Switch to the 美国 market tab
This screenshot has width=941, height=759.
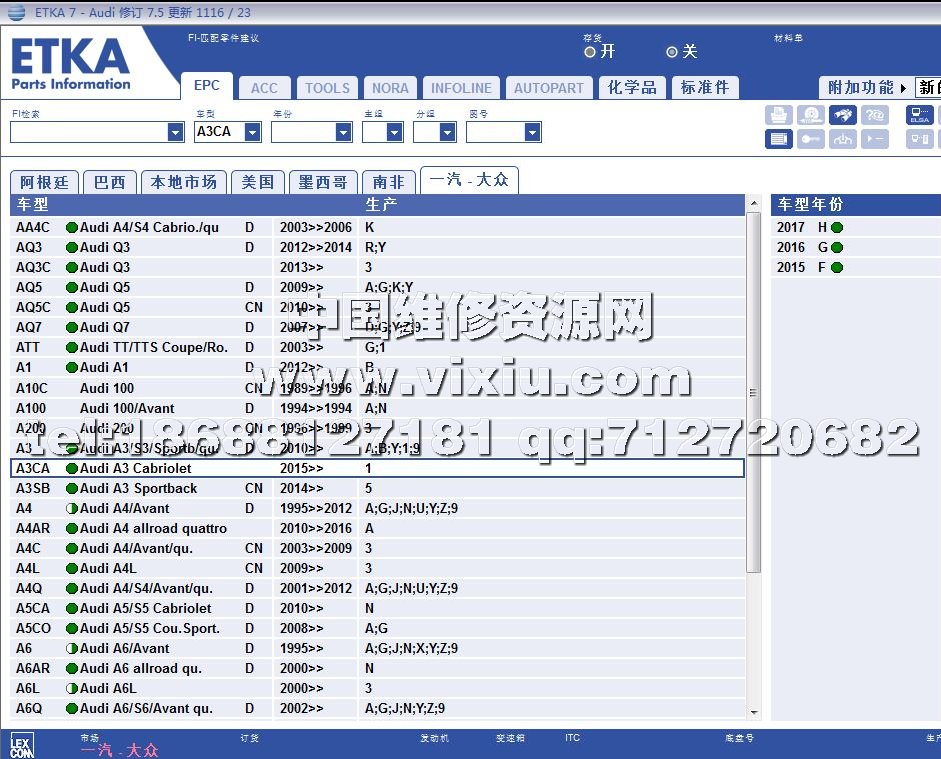tap(258, 182)
